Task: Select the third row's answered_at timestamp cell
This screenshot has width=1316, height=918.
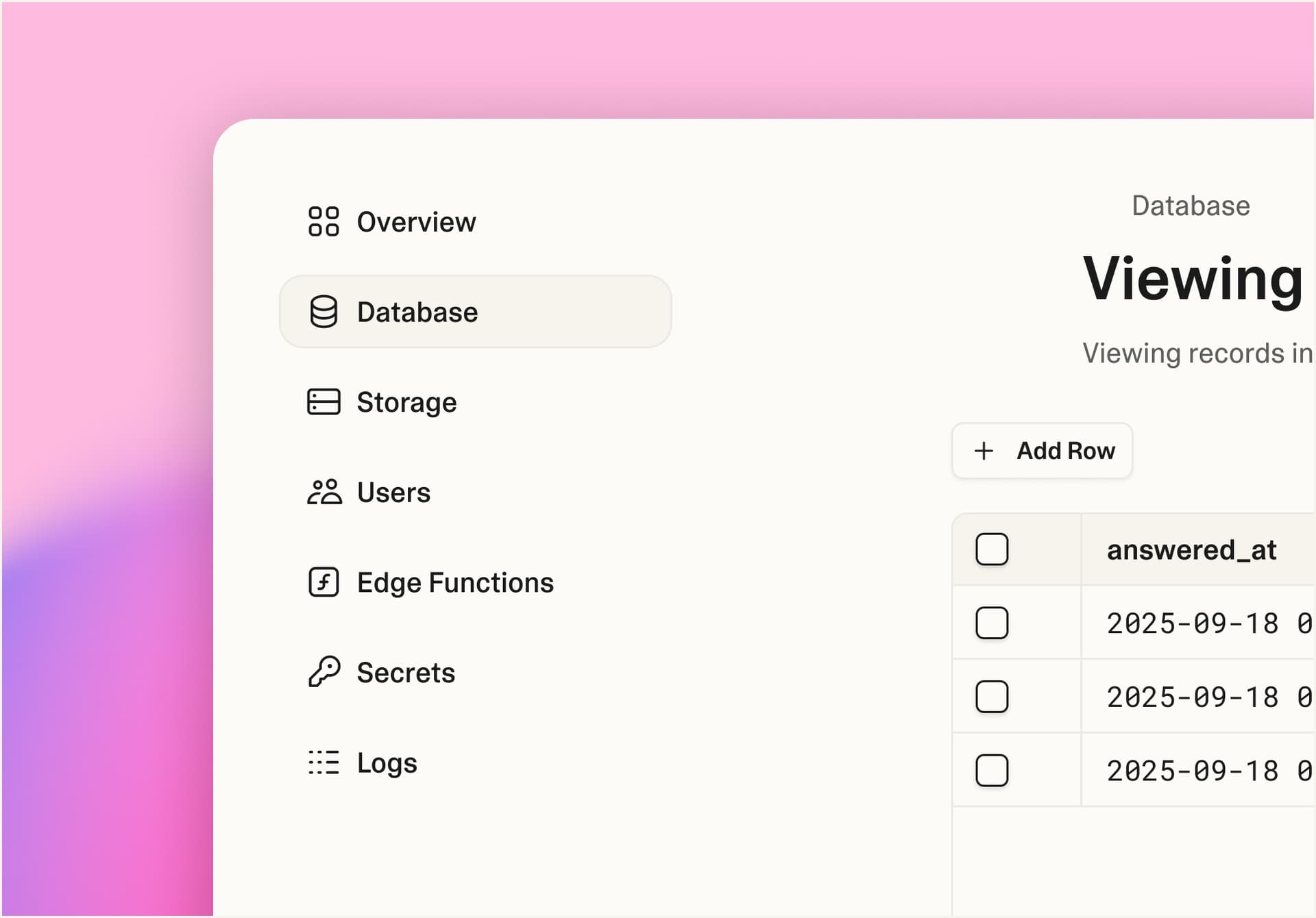Action: coord(1208,771)
